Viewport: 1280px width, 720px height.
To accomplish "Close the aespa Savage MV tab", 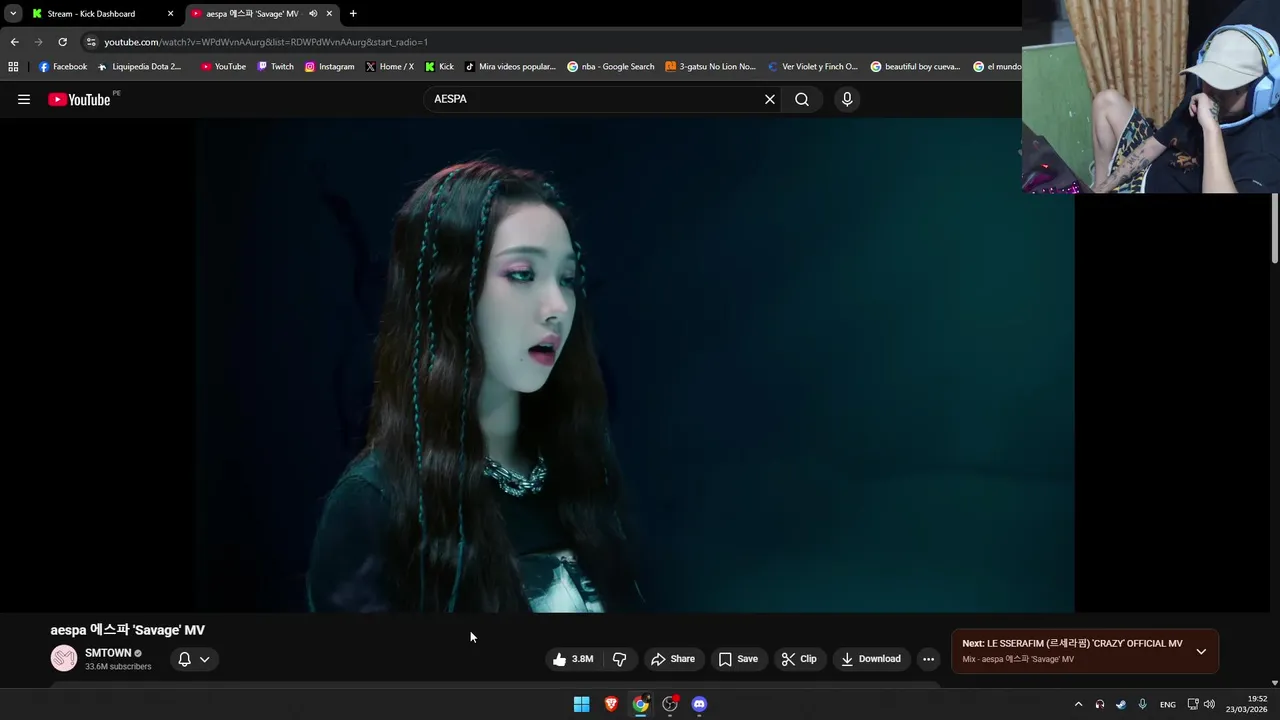I will click(329, 14).
